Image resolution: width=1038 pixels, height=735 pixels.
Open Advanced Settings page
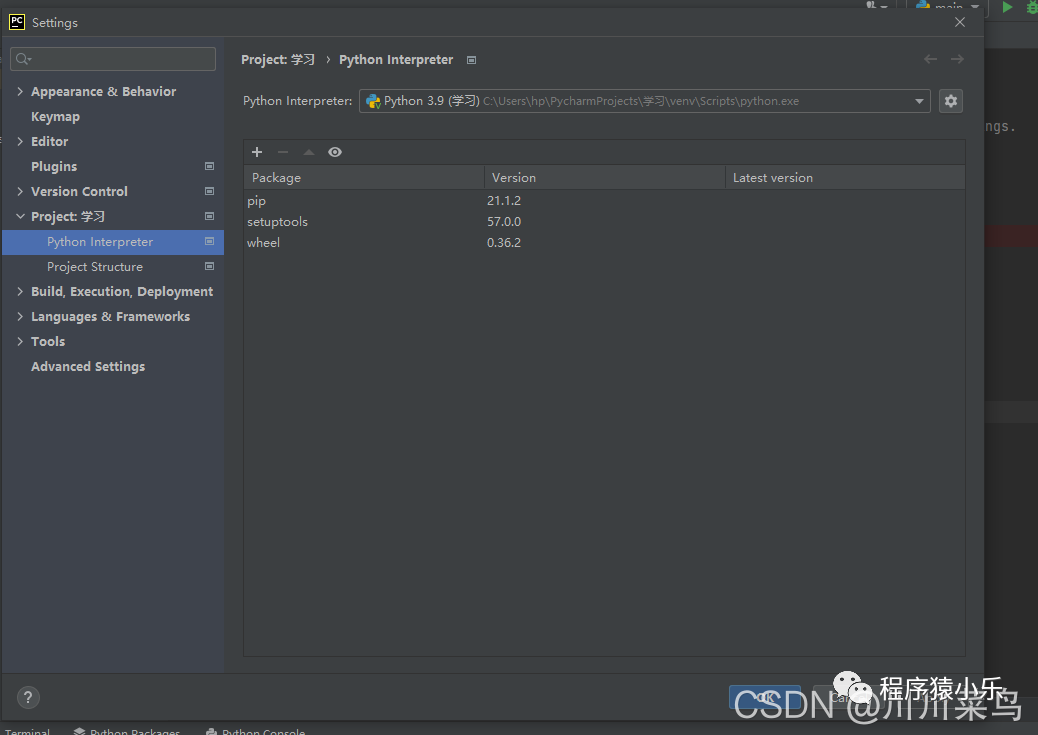tap(88, 367)
